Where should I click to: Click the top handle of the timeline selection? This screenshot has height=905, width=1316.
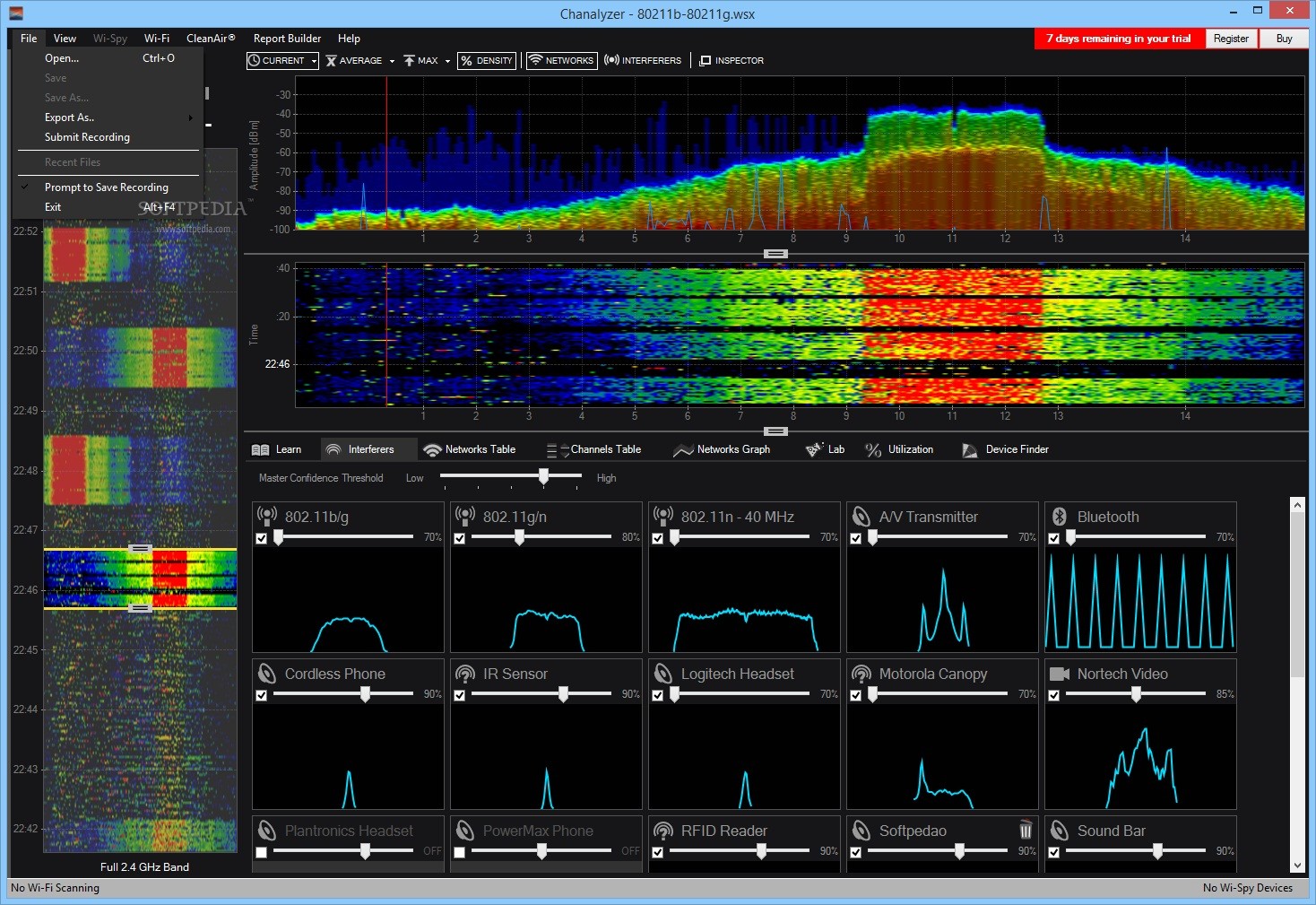click(140, 548)
